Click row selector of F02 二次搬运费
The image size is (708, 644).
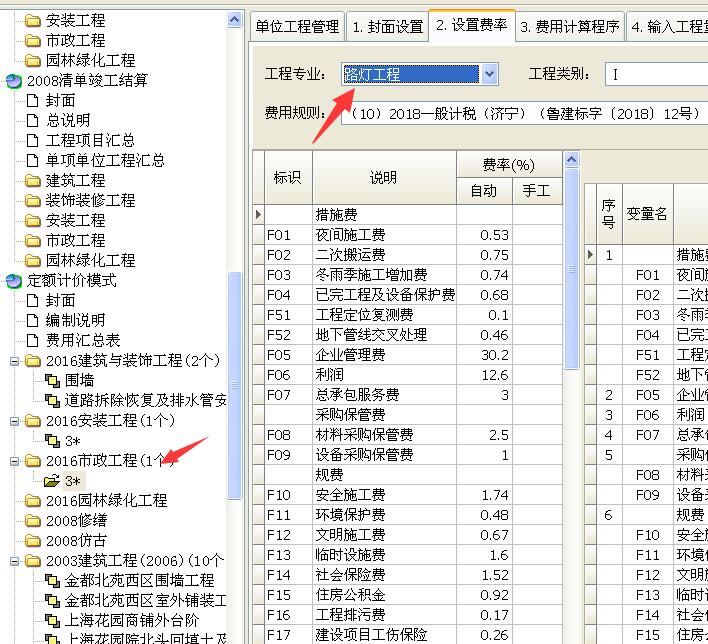point(259,255)
